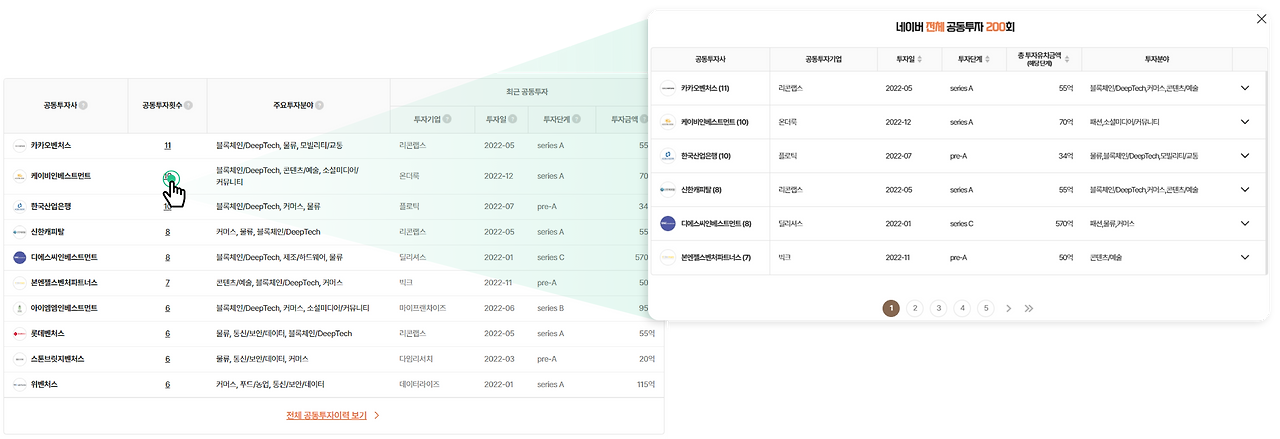
Task: Open the 전체 공동투자이력 보기 link
Action: point(333,415)
